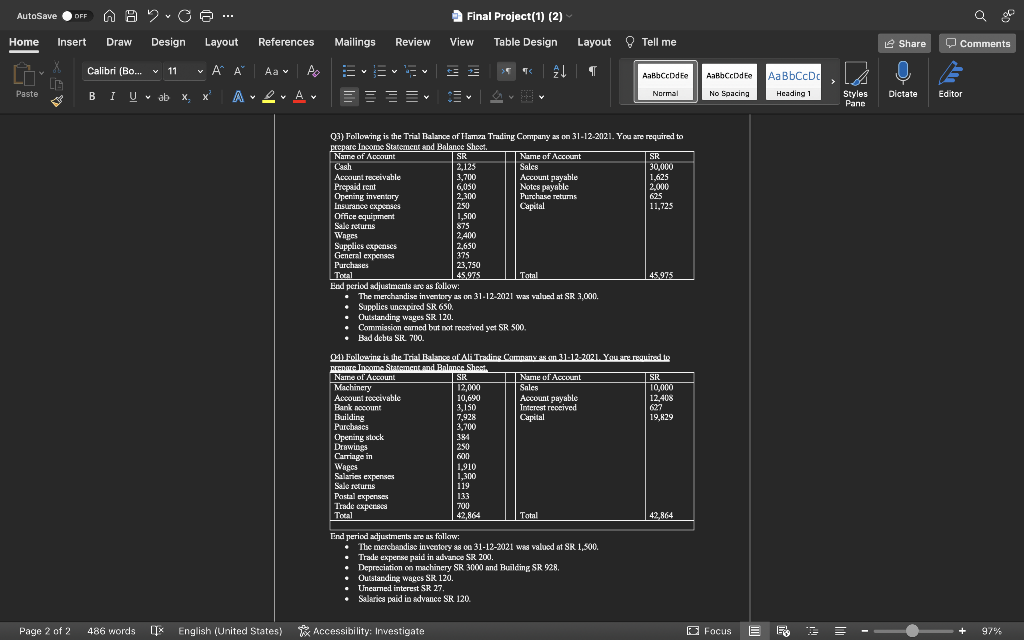Open the Table Design tab
The image size is (1024, 640).
[x=526, y=42]
